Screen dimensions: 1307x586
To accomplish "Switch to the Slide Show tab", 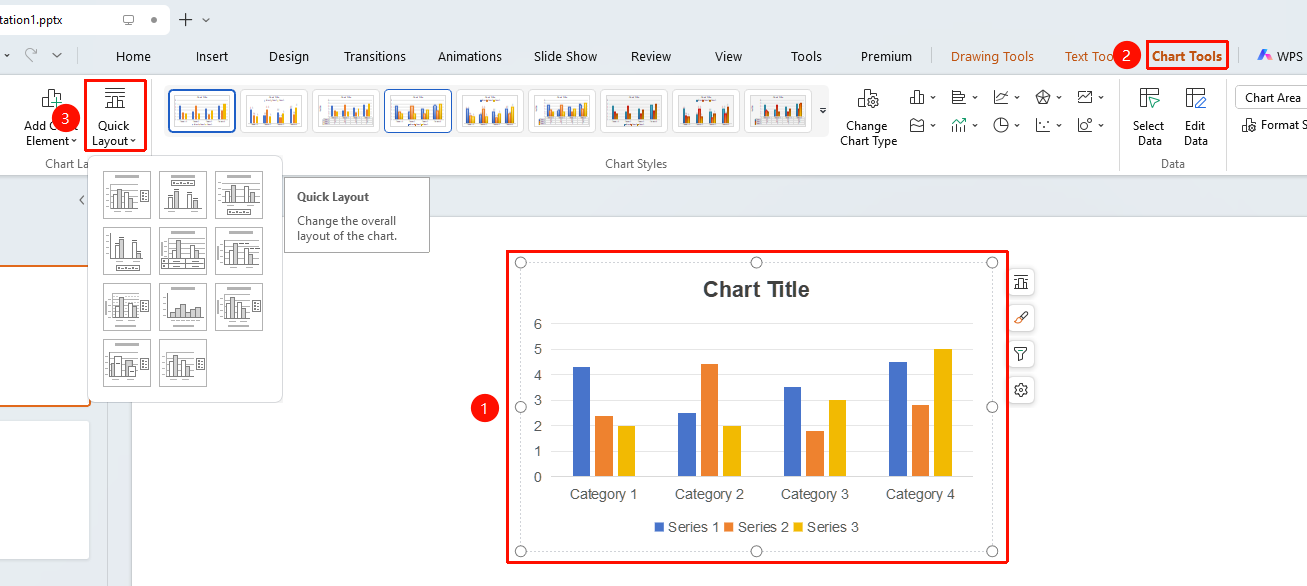I will pos(566,56).
